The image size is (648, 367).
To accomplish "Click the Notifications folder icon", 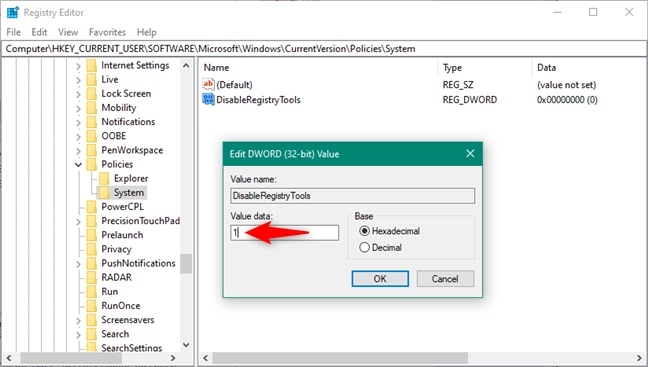I will 92,122.
